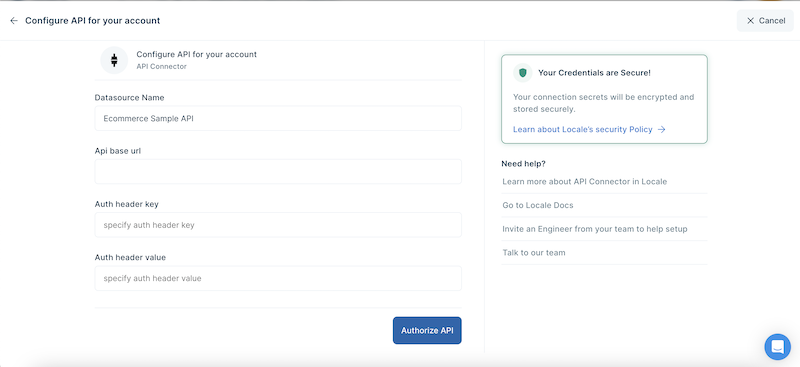The width and height of the screenshot is (800, 367).
Task: Click the page title in the top bar
Action: [x=92, y=20]
